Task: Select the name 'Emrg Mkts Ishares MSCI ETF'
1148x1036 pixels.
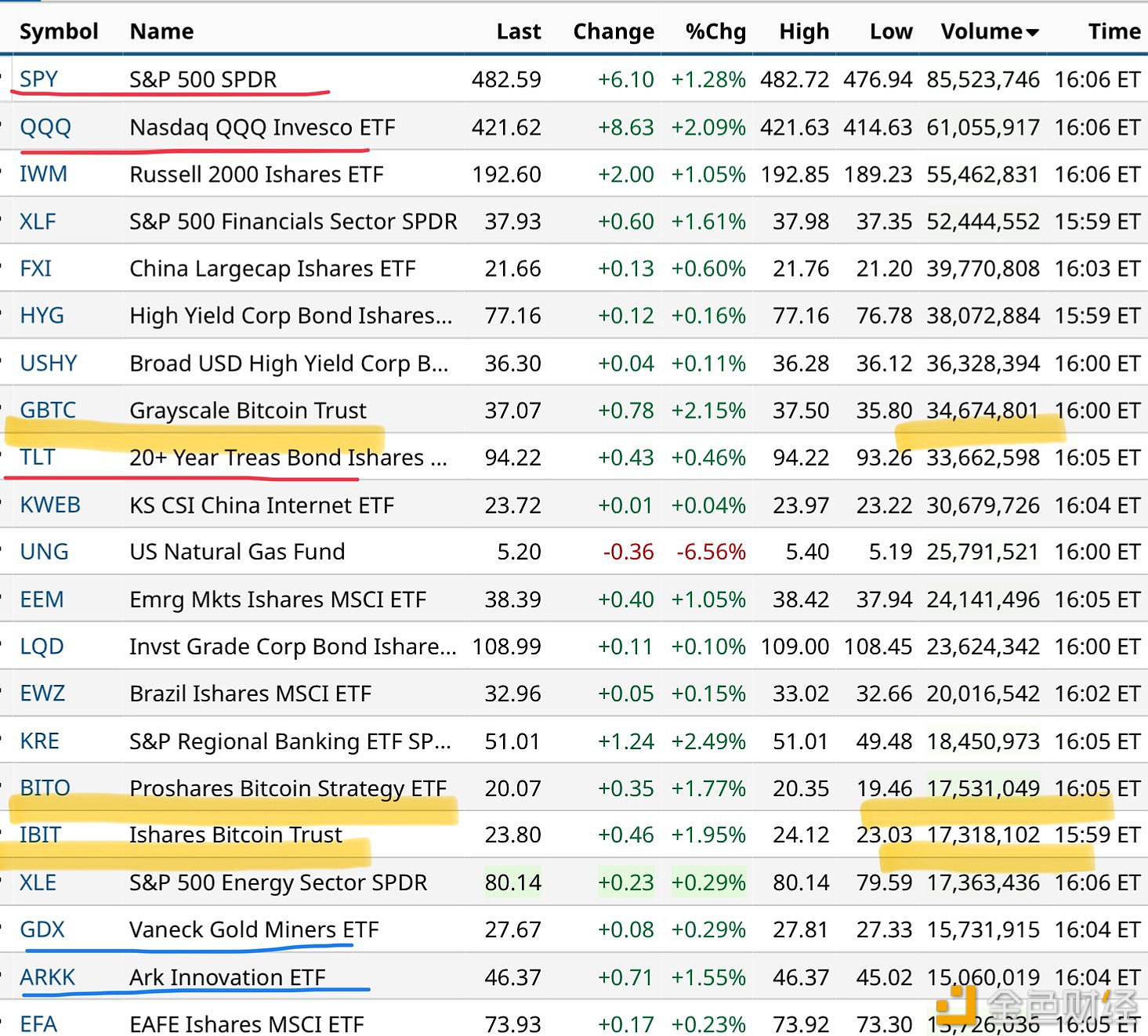Action: tap(277, 600)
